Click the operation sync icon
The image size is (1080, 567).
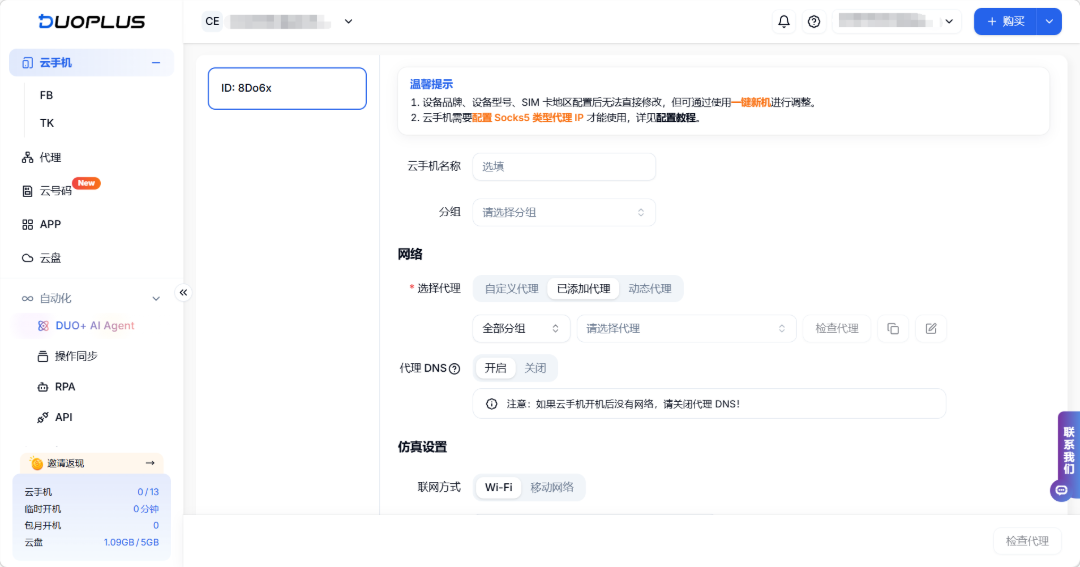(x=43, y=356)
